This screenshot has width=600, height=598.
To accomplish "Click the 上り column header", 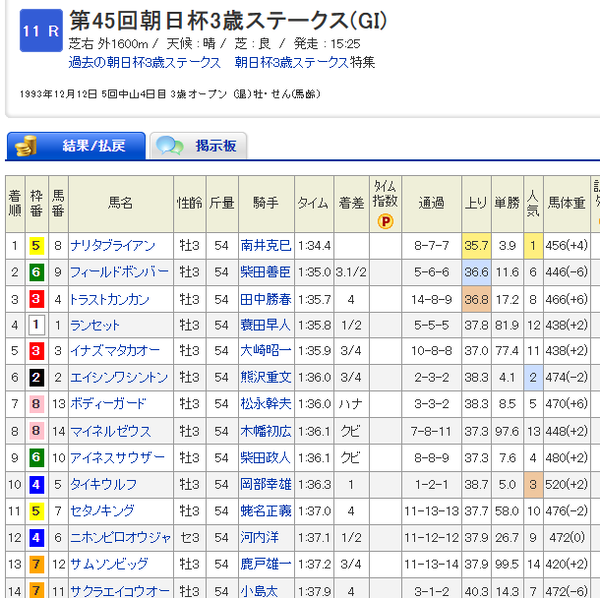I will click(476, 203).
